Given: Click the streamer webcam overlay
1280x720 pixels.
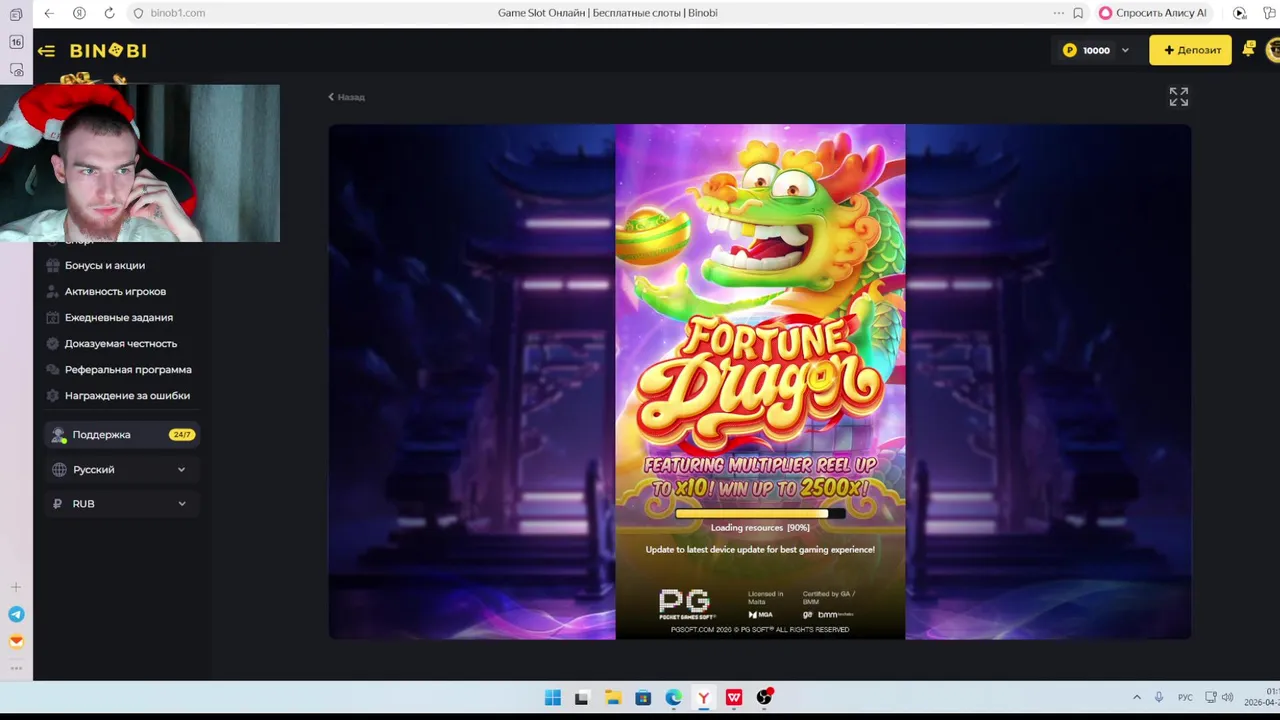Looking at the screenshot, I should 140,163.
